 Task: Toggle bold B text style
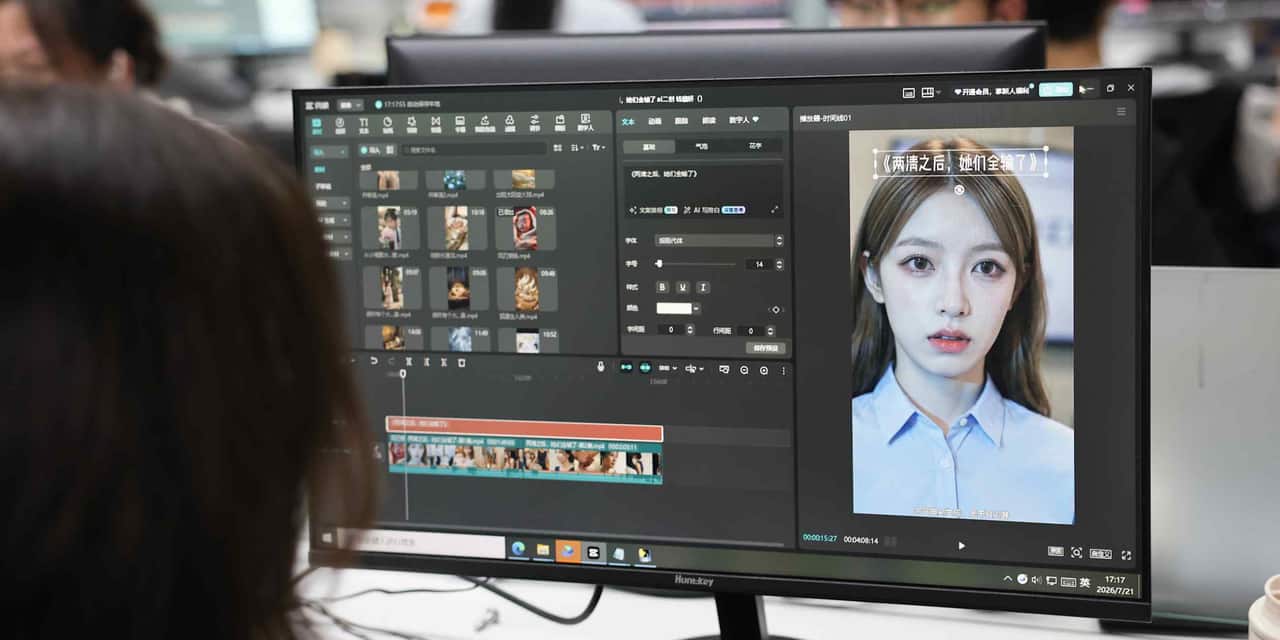coord(662,287)
